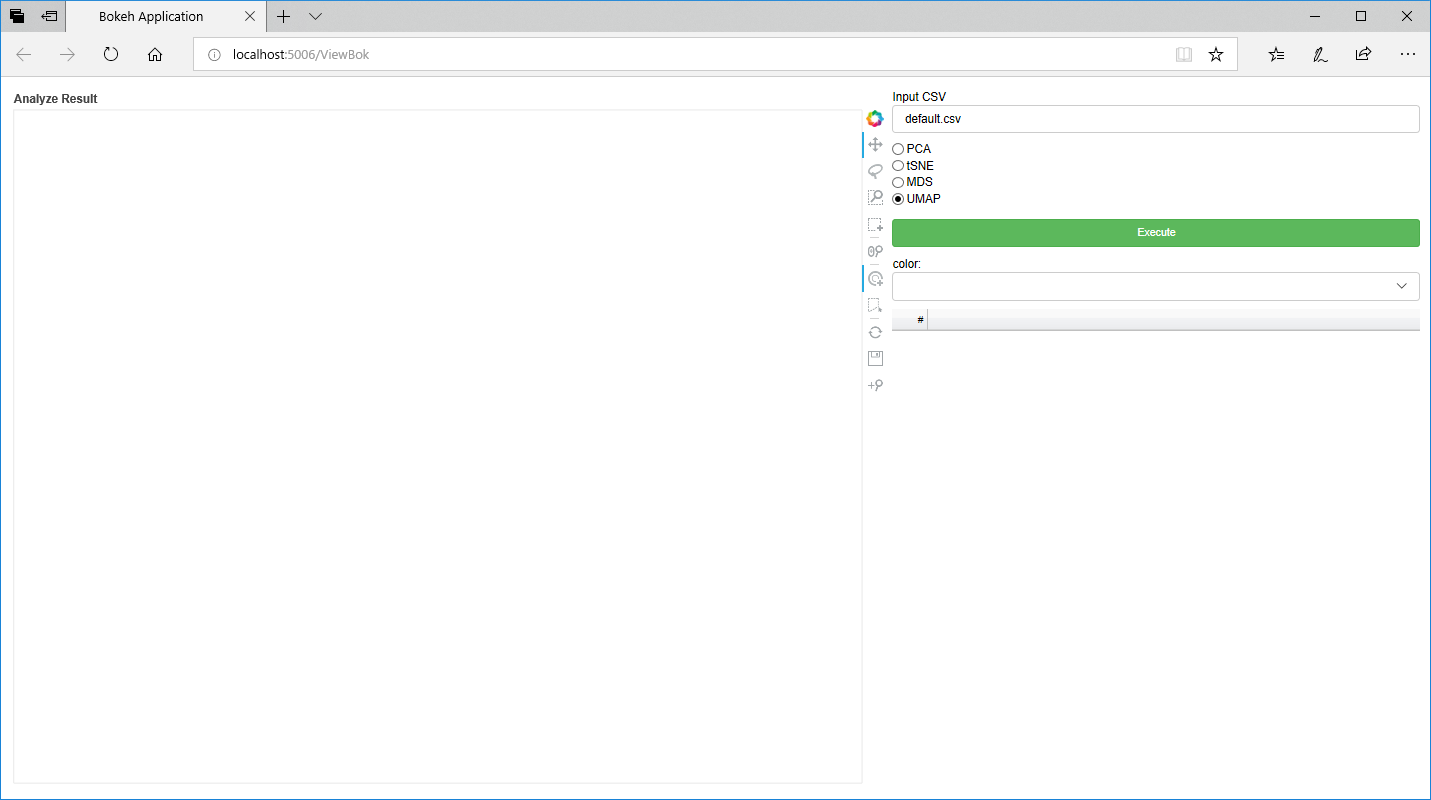Activate the Lasso Select tool

point(875,171)
